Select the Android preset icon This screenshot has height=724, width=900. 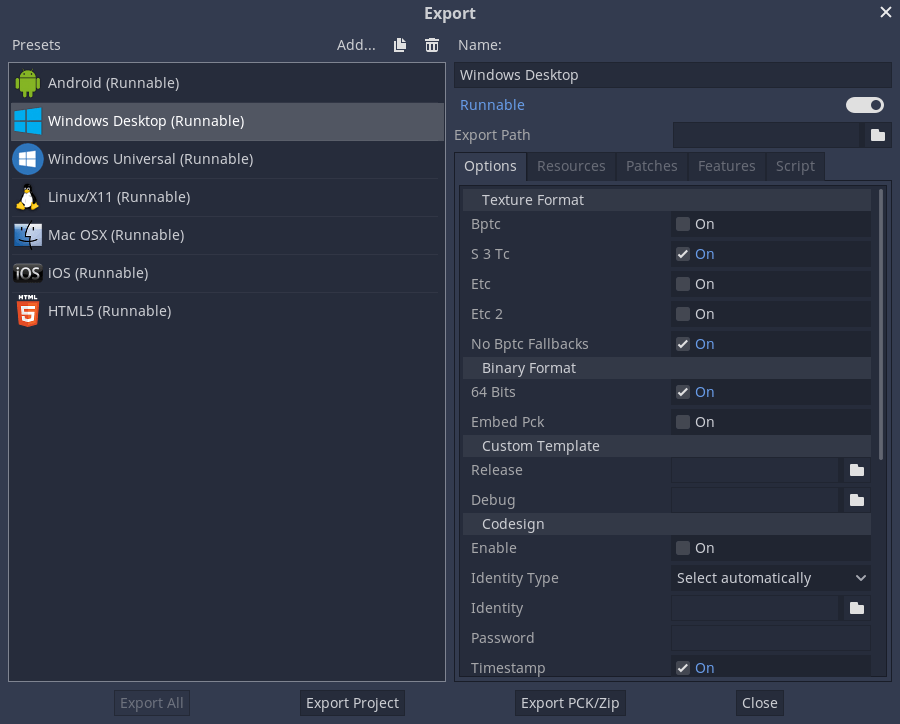coord(28,83)
